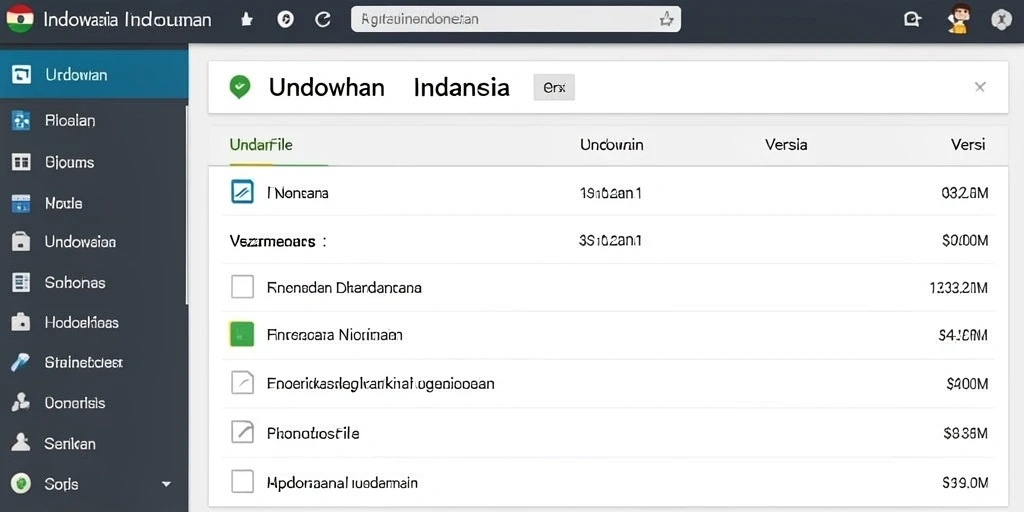1024x512 pixels.
Task: Select the UndarFile tab
Action: coord(261,145)
